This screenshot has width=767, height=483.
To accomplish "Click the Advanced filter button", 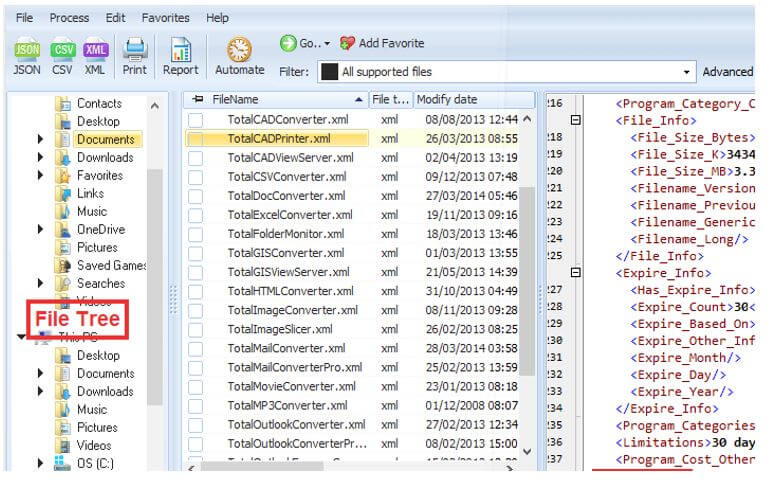I will click(x=728, y=72).
